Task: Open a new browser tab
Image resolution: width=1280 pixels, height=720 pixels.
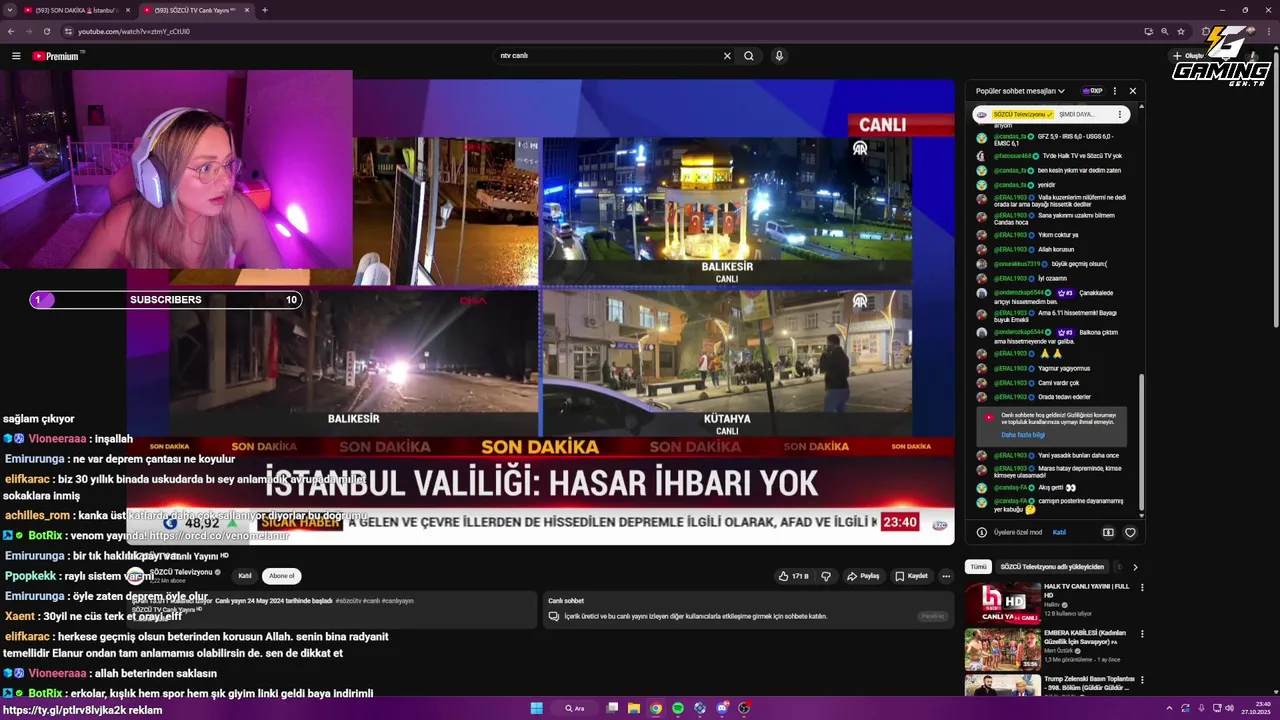Action: 265,10
